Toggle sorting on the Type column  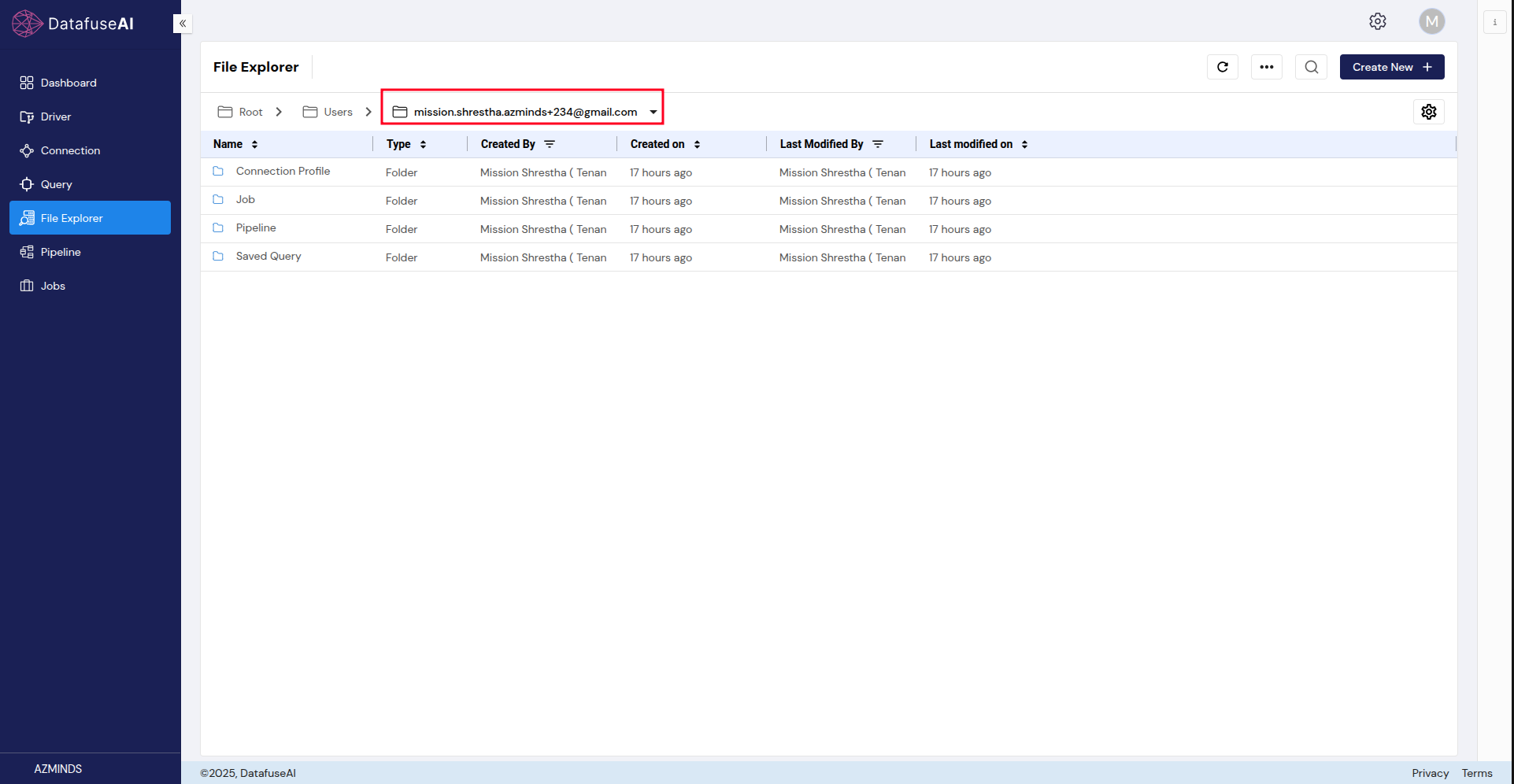click(x=422, y=144)
